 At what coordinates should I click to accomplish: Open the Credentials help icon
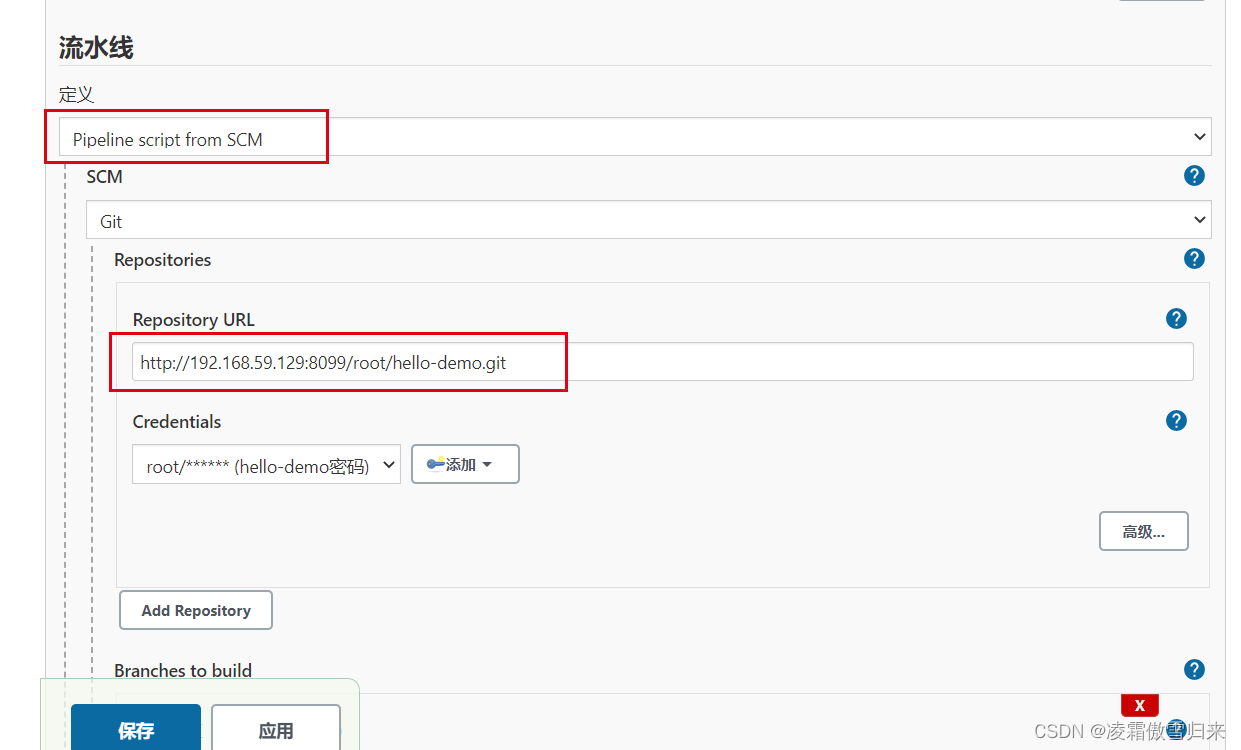[x=1176, y=421]
